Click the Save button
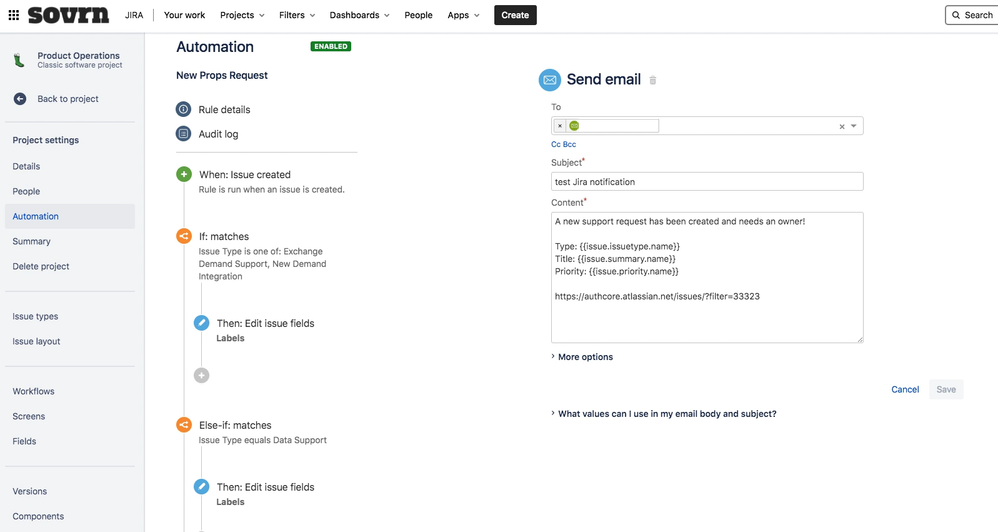Image resolution: width=998 pixels, height=532 pixels. click(x=946, y=389)
